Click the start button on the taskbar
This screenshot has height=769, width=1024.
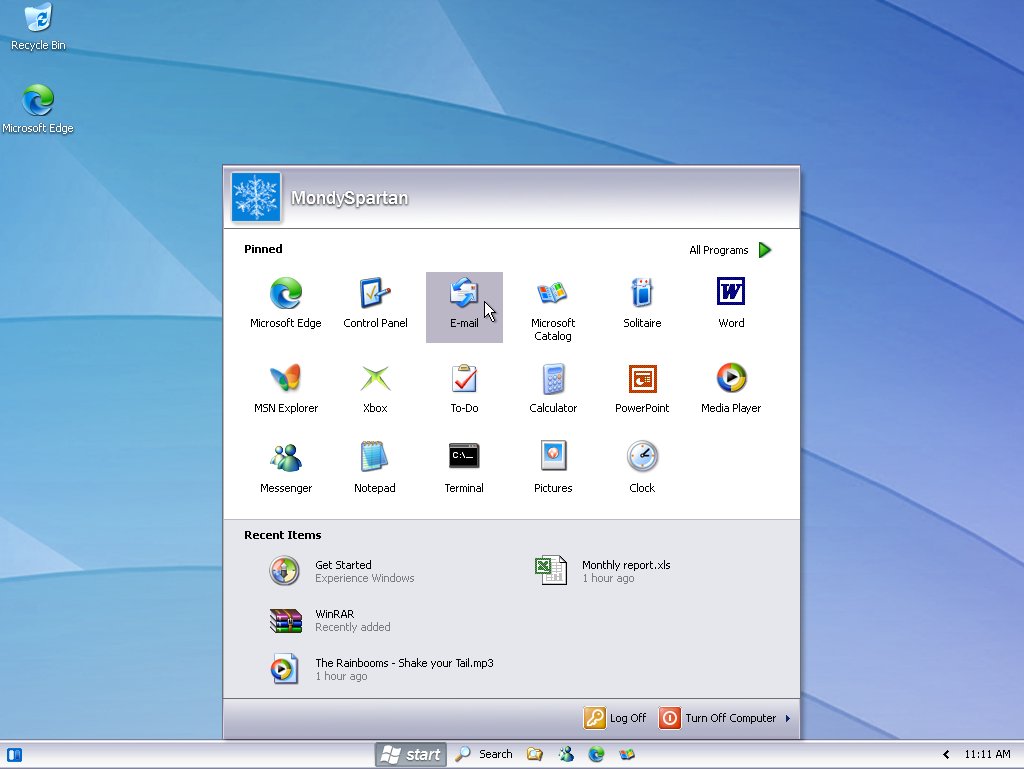pyautogui.click(x=411, y=755)
